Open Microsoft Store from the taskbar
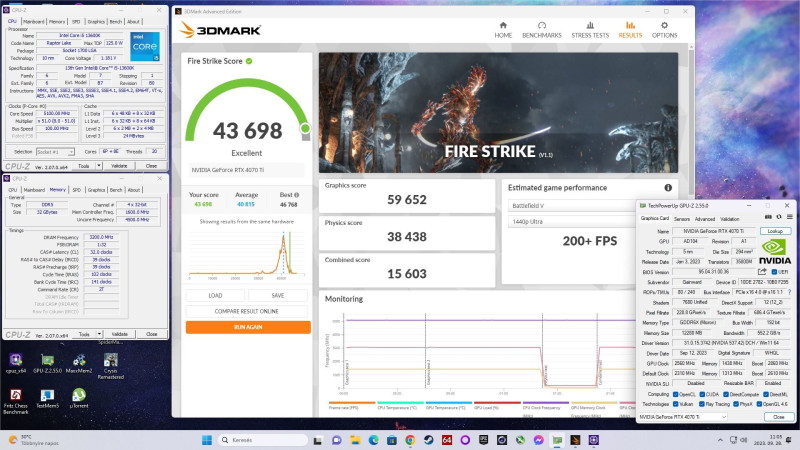 pyautogui.click(x=392, y=440)
